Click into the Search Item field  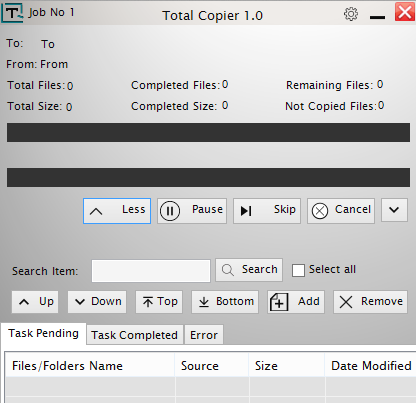pyautogui.click(x=151, y=271)
